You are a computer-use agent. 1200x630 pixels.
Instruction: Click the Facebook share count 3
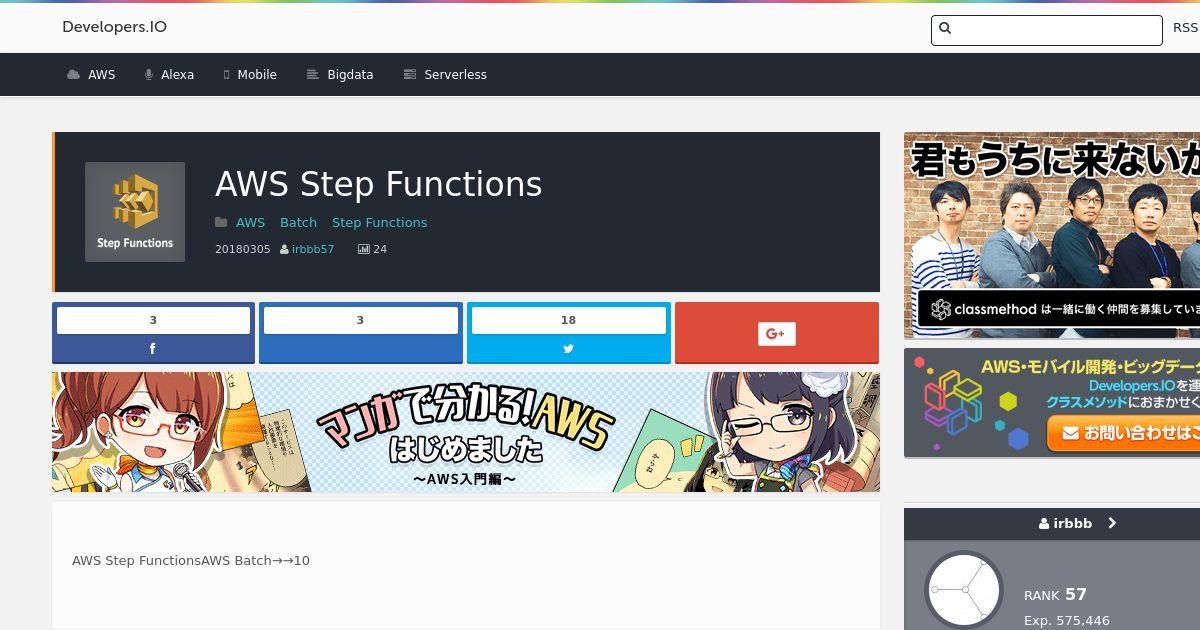tap(153, 320)
